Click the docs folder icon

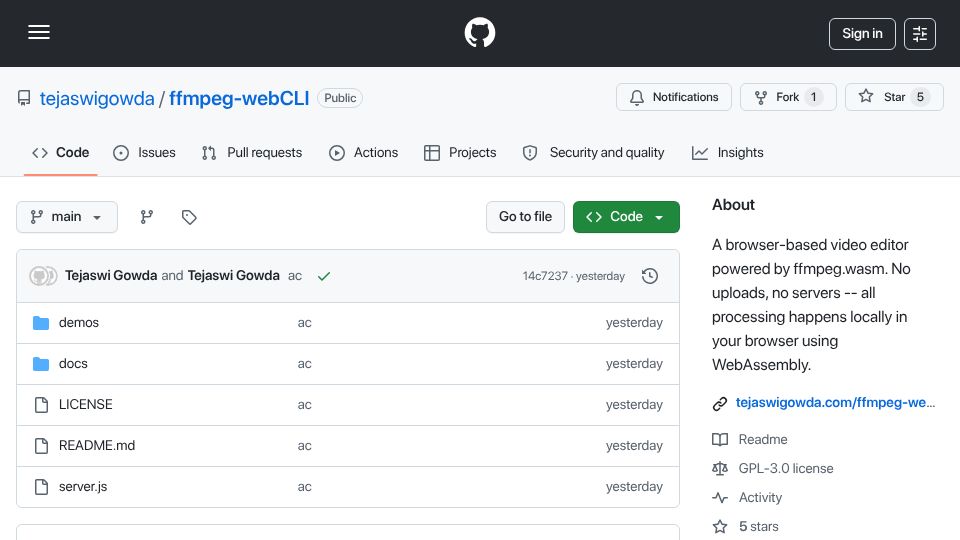click(41, 364)
